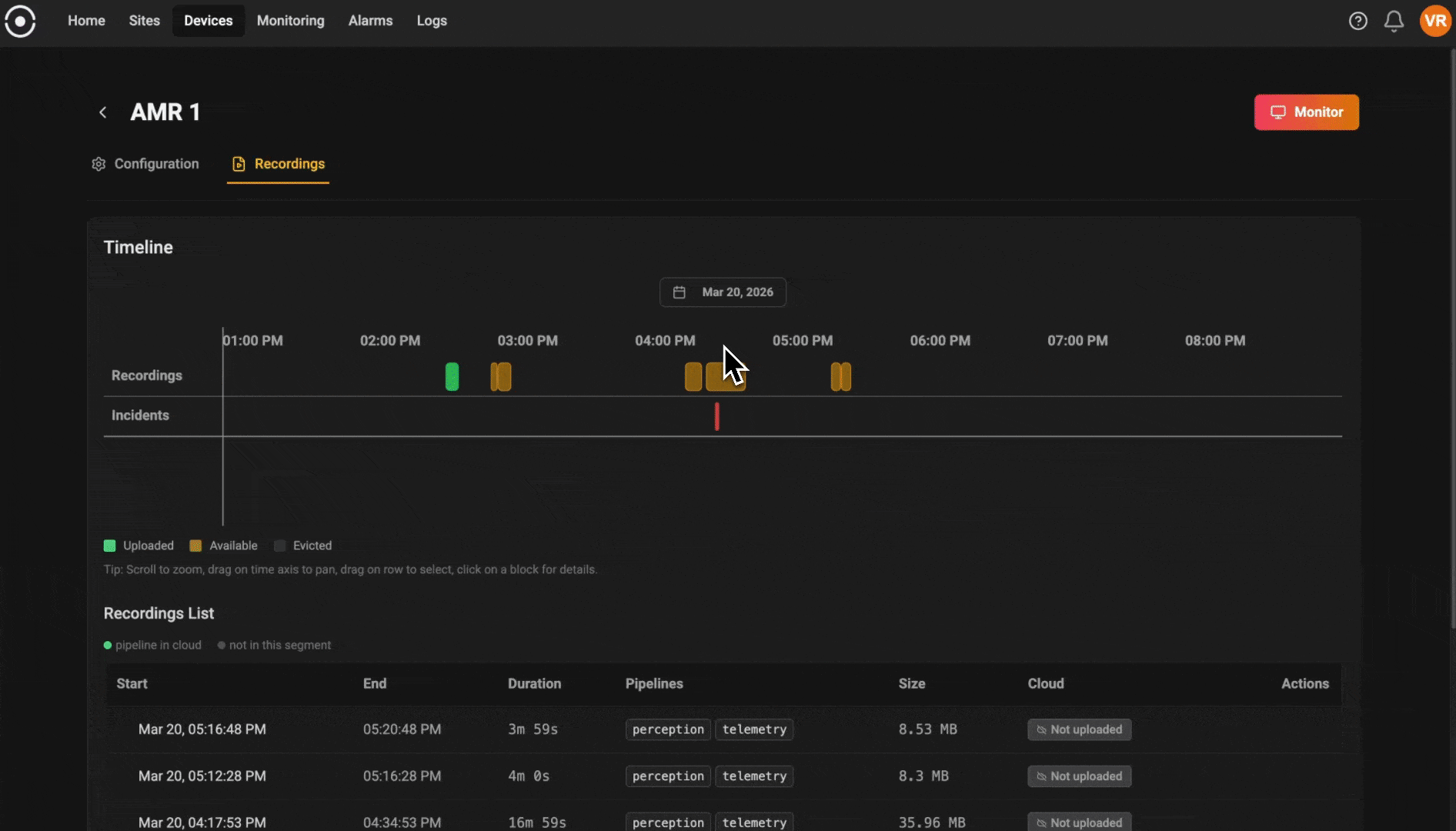The image size is (1456, 831).
Task: Click the page vertical scrollbar
Action: pos(1453,339)
